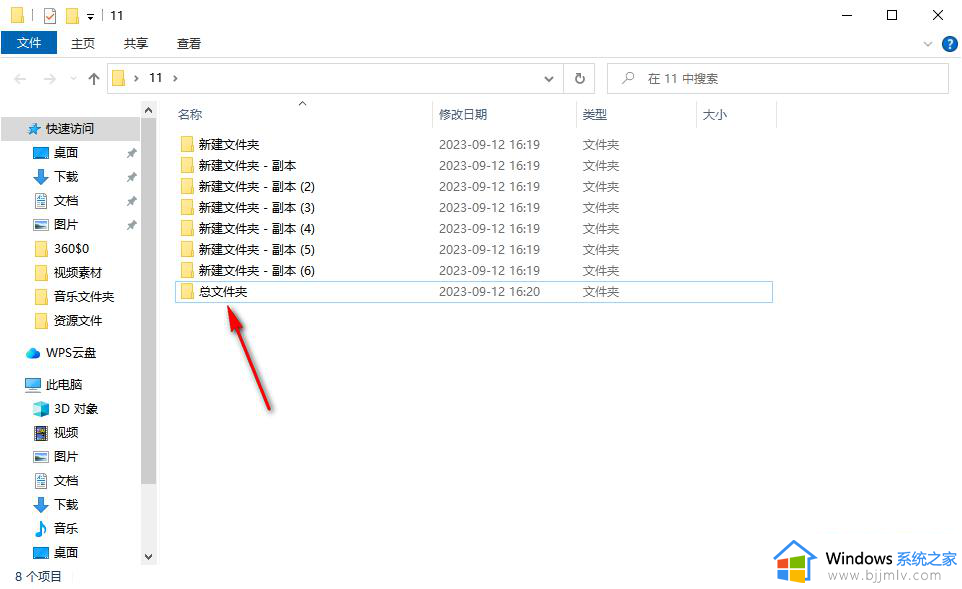Open pinned 图片 under quick access
The image size is (962, 589).
tap(66, 225)
